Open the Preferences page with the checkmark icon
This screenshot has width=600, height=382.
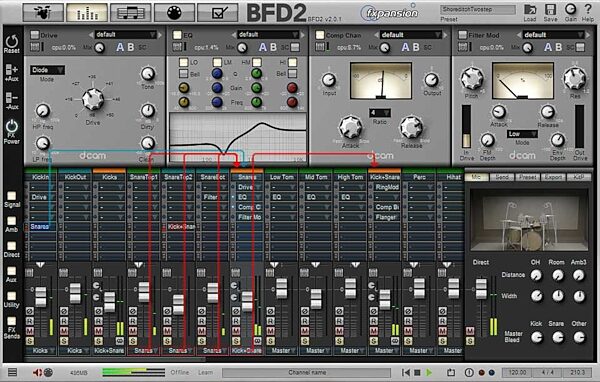click(218, 12)
